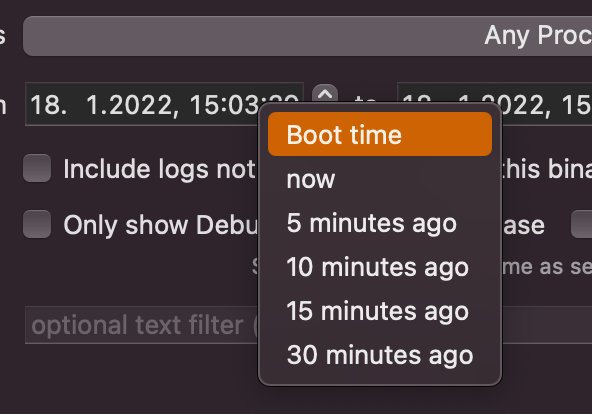This screenshot has width=592, height=414.
Task: Select the month '1.' in start date
Action: [x=93, y=105]
